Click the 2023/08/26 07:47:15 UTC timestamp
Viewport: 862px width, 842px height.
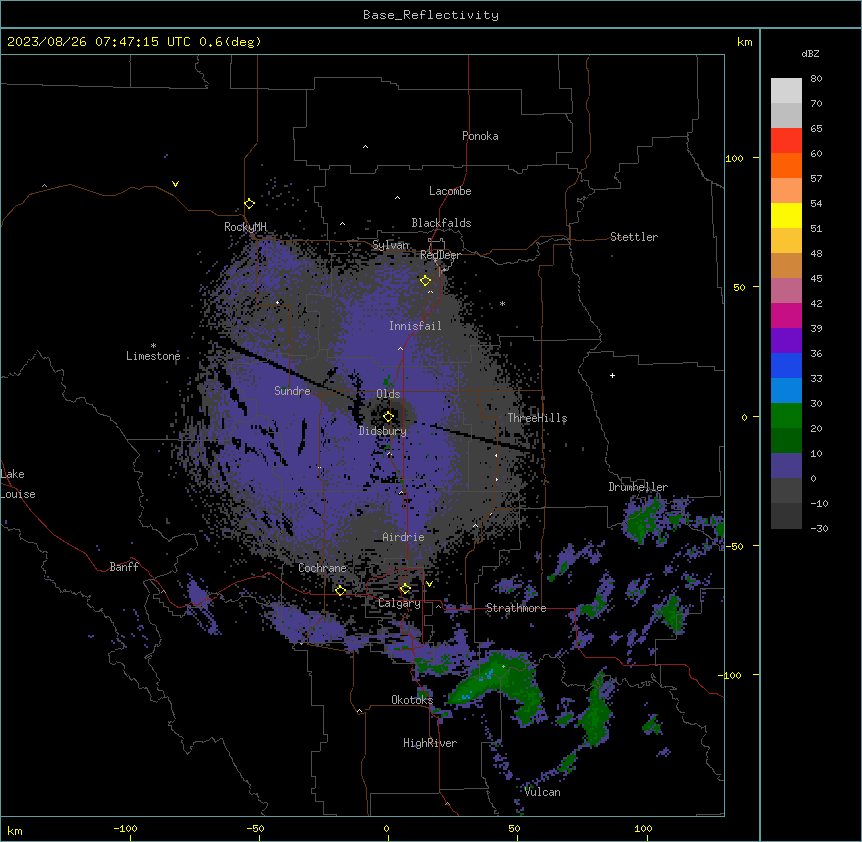pyautogui.click(x=99, y=42)
